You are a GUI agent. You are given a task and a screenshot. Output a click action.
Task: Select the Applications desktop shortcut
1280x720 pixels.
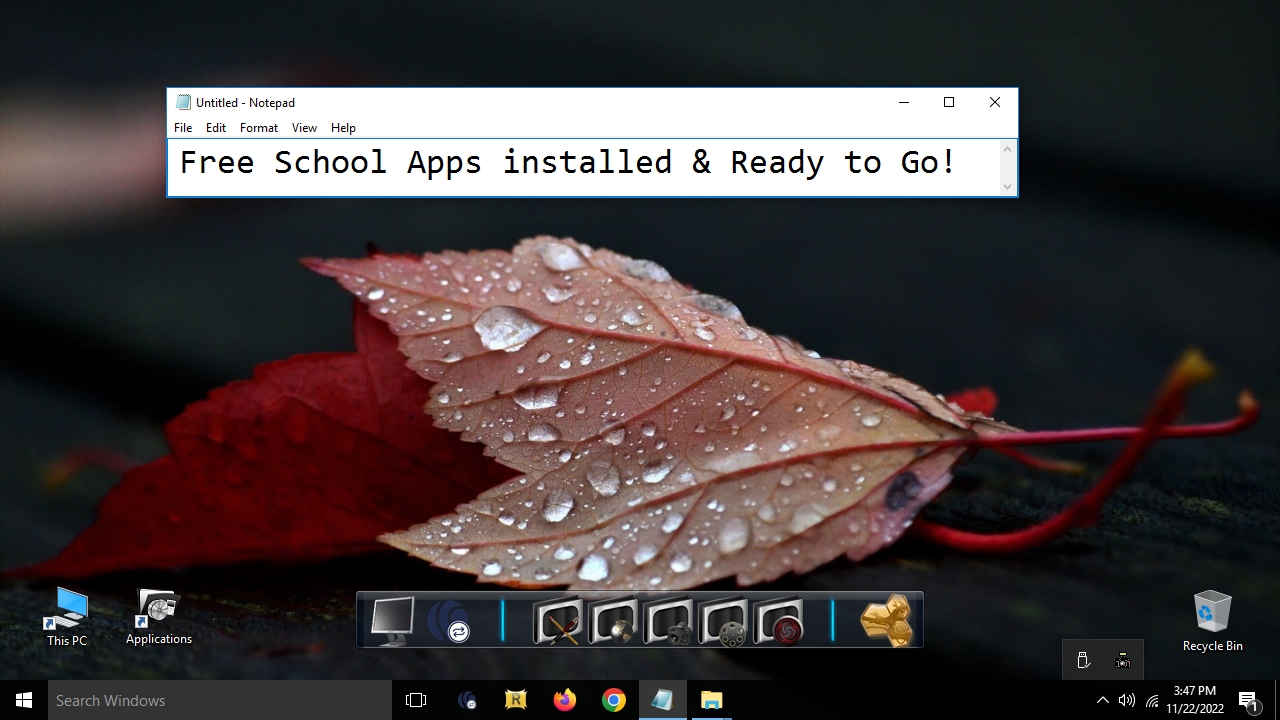pos(158,616)
